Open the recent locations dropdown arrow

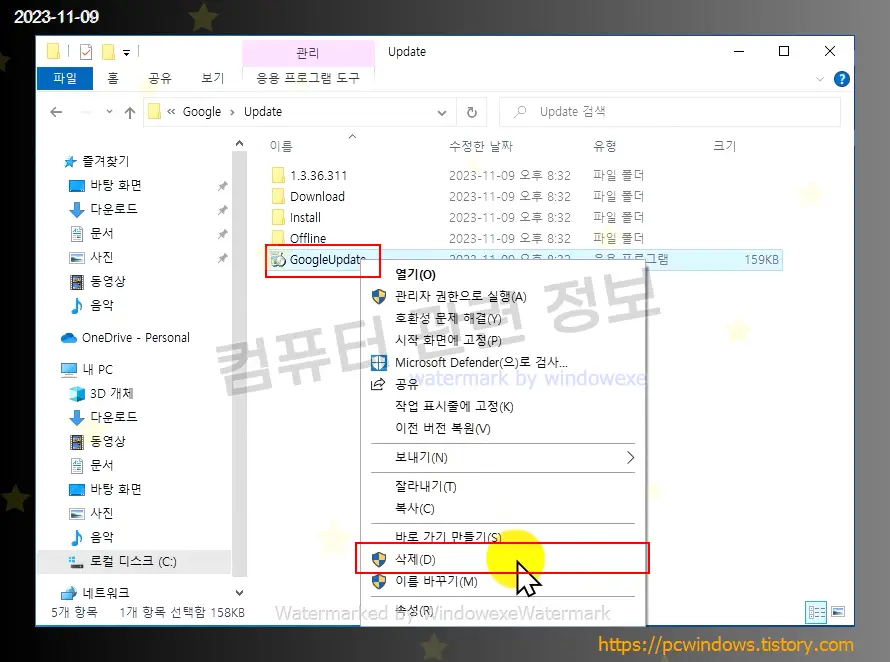tap(110, 112)
